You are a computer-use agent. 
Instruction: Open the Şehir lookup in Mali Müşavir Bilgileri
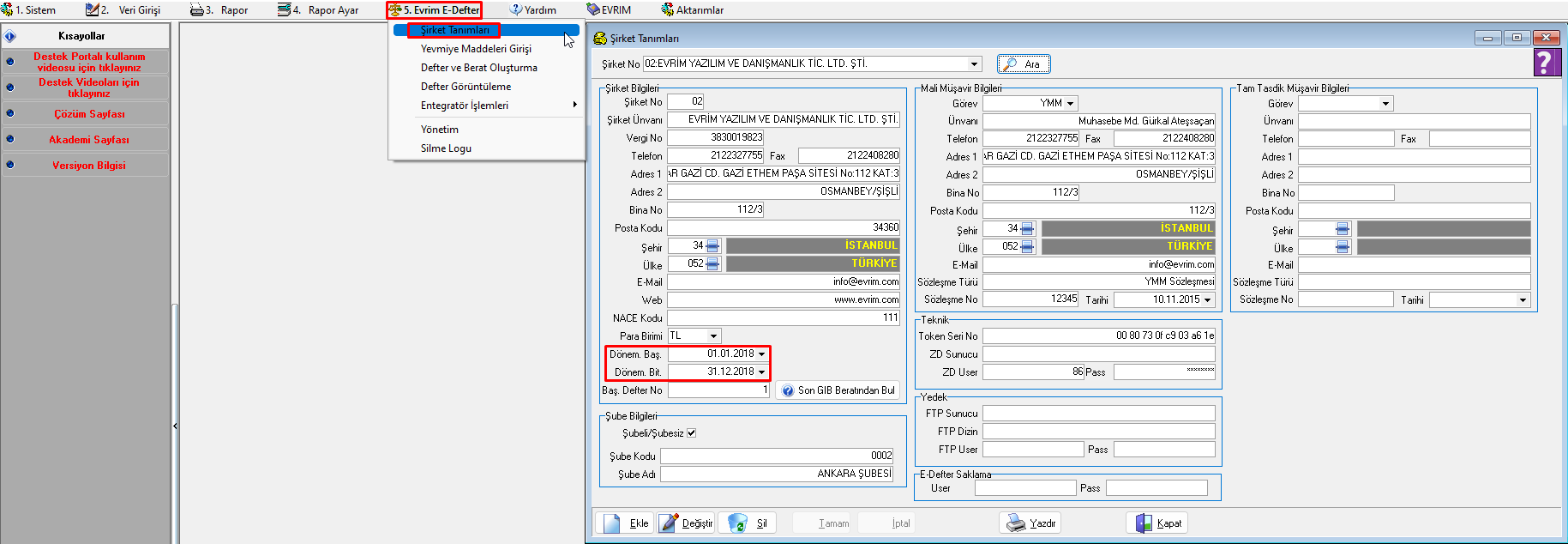click(1027, 229)
